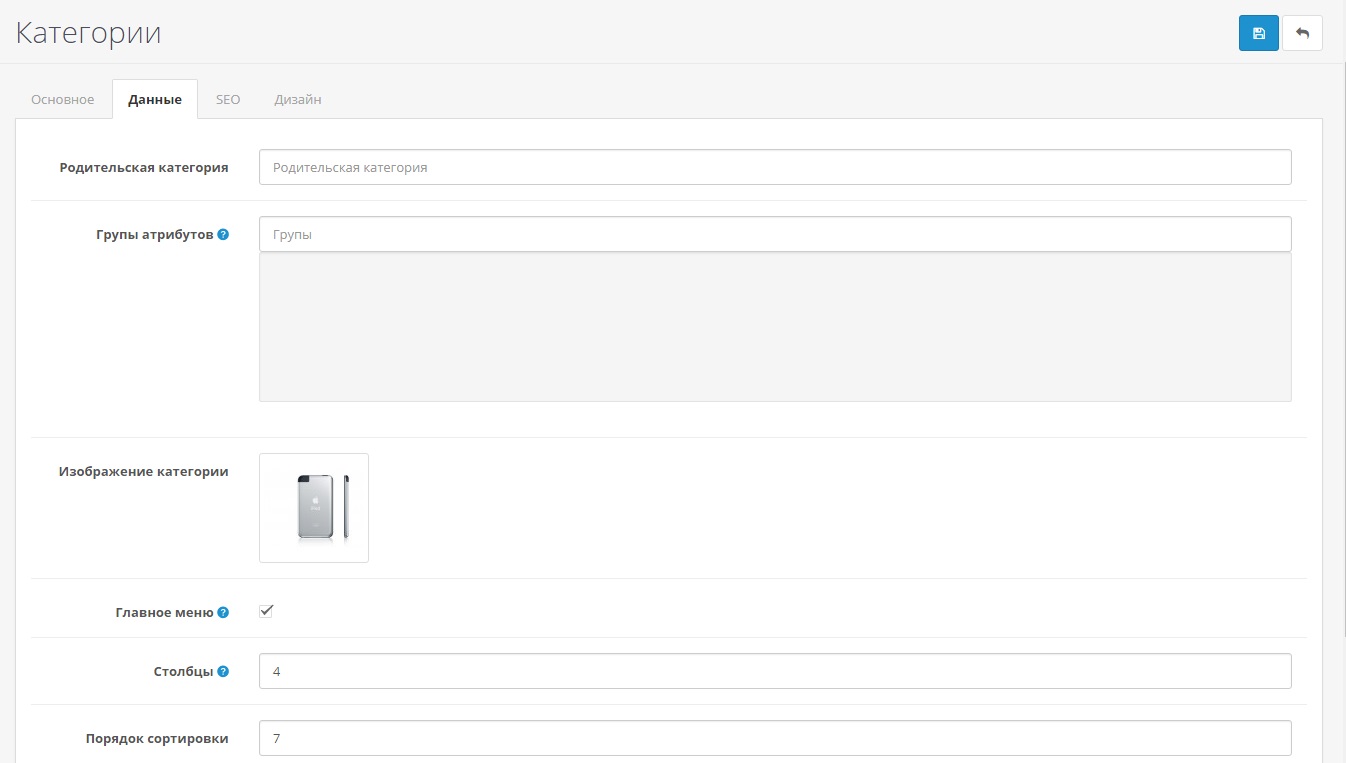Click the category image thumbnail
The height and width of the screenshot is (763, 1346).
[x=314, y=508]
